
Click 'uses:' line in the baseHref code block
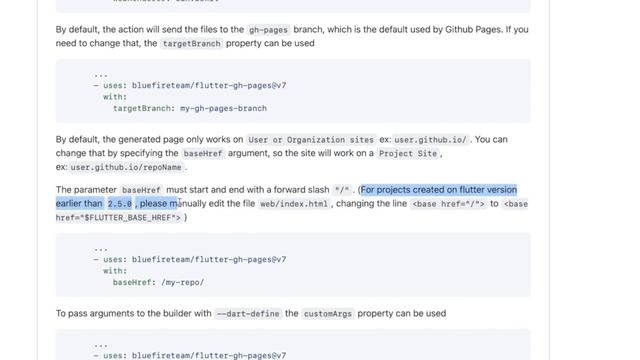pos(190,260)
